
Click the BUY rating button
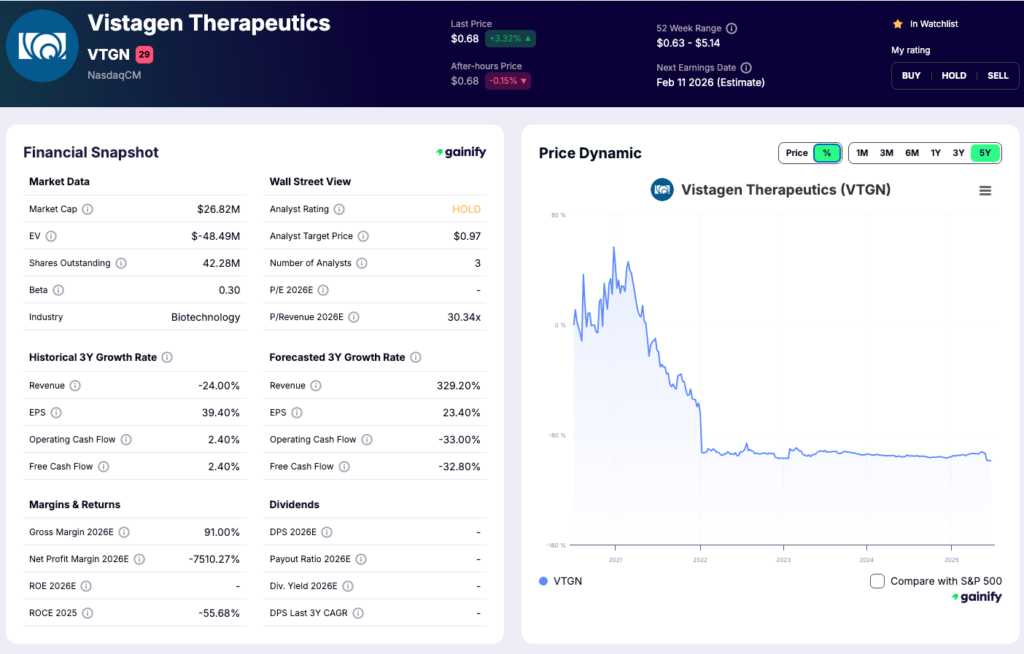click(910, 75)
